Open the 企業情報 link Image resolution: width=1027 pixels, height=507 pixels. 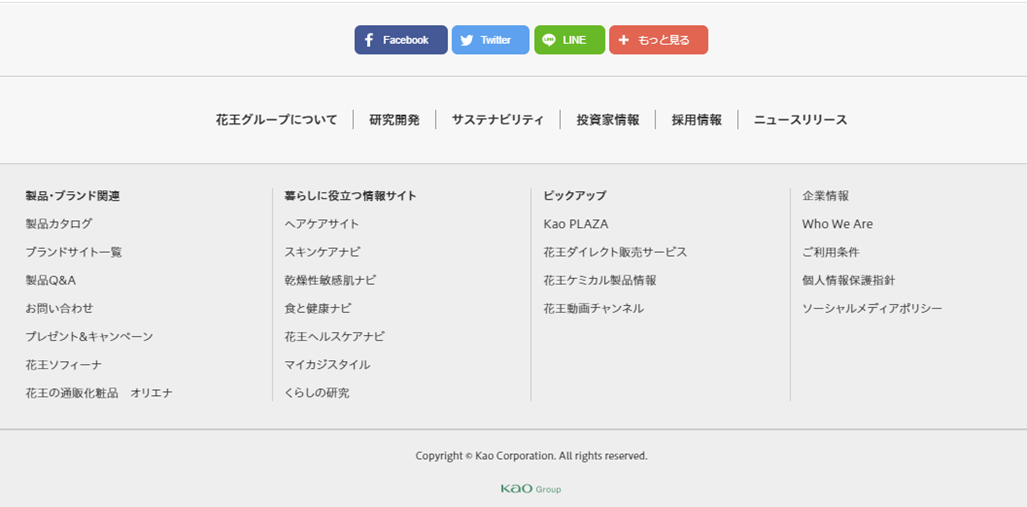pos(825,196)
